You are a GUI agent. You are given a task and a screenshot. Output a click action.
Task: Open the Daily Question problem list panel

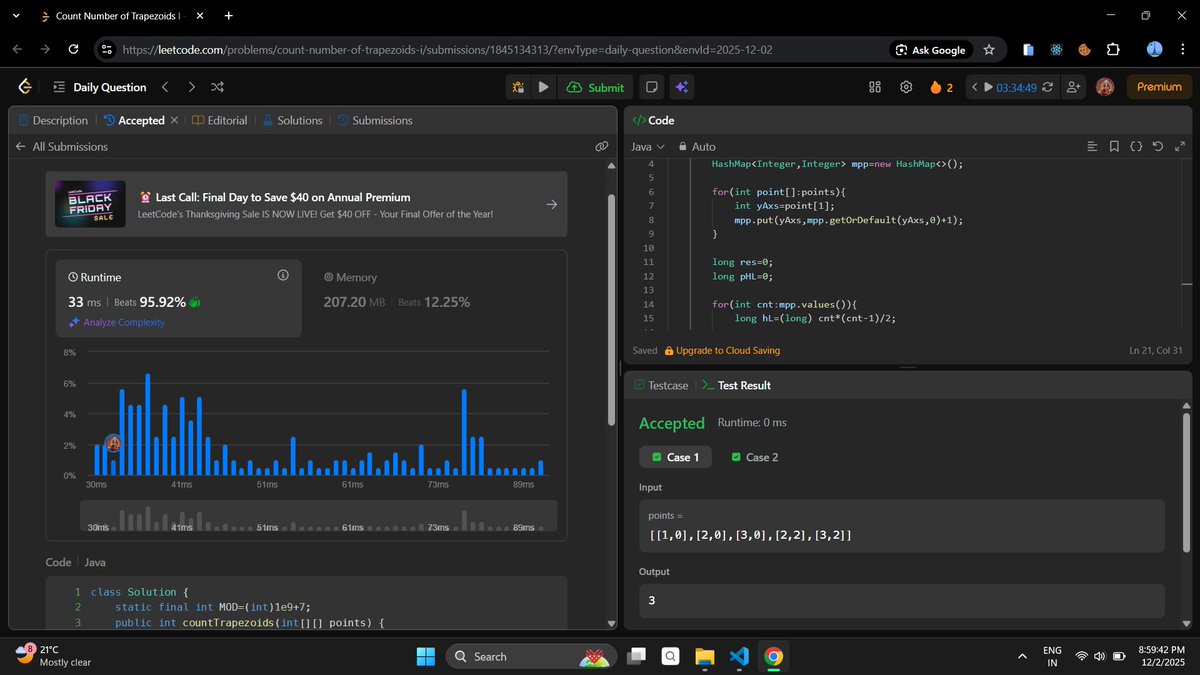[100, 87]
